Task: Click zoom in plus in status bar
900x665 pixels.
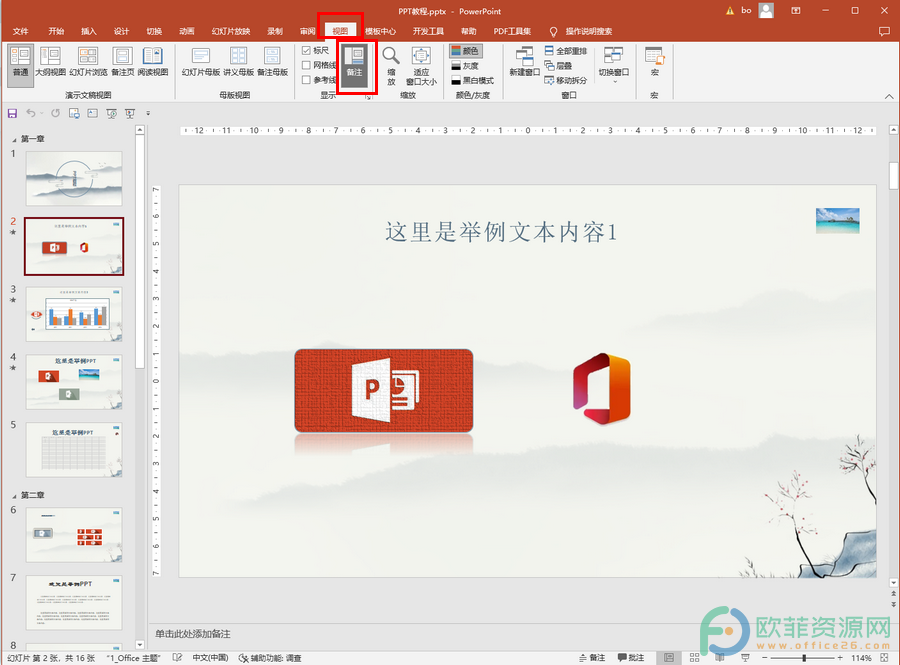Action: pyautogui.click(x=840, y=658)
